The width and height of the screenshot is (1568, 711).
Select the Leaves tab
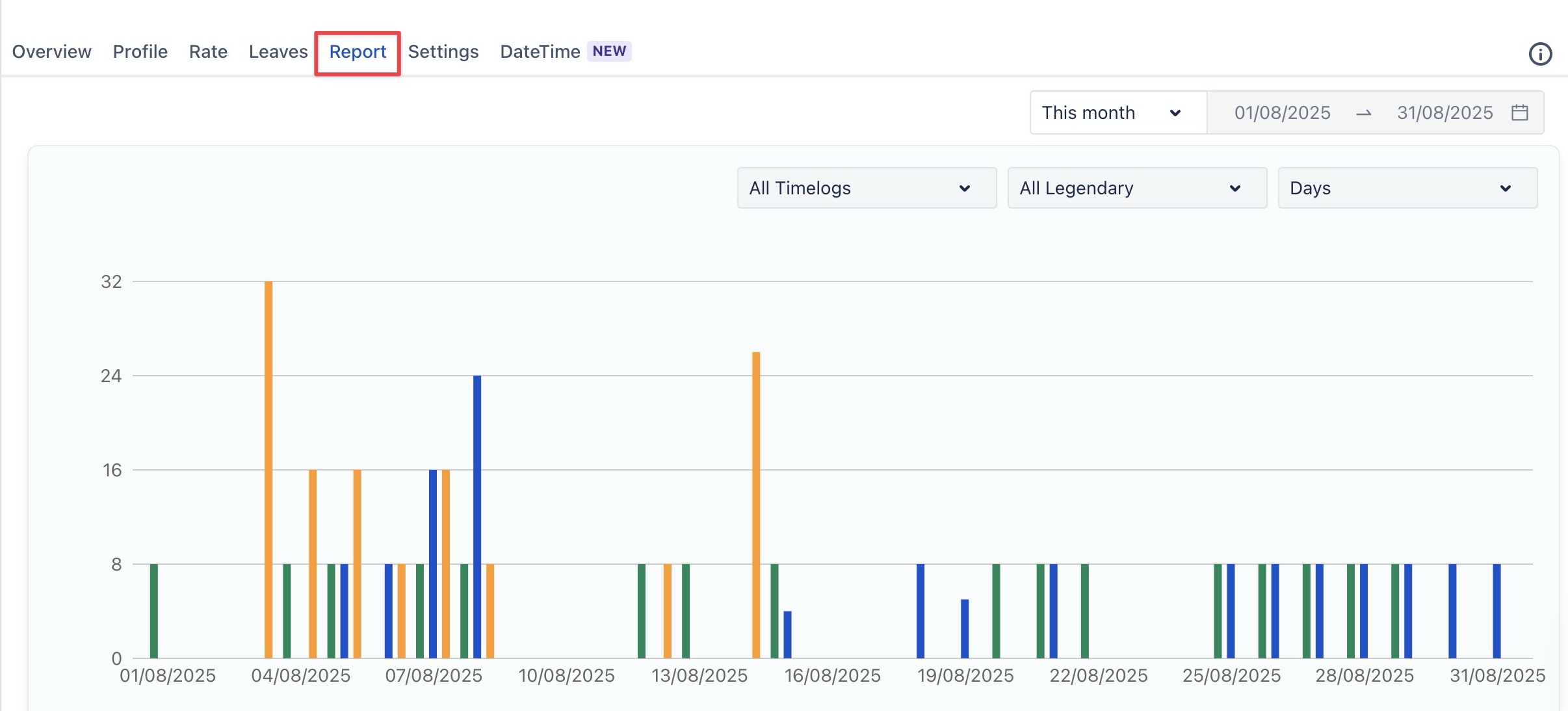point(278,51)
